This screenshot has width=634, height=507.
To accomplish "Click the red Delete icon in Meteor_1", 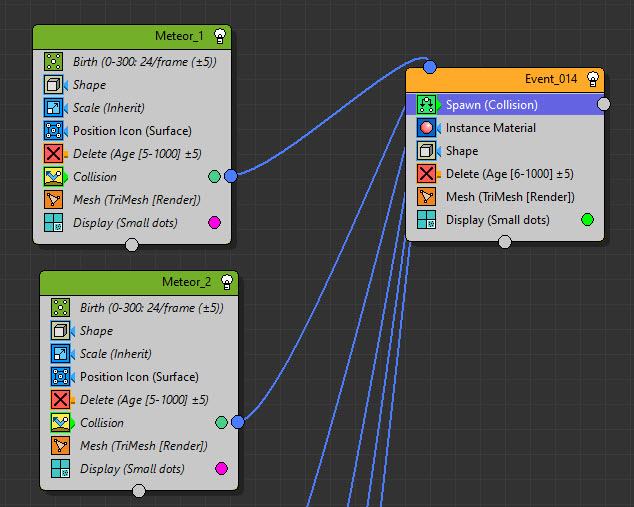I will [x=53, y=154].
